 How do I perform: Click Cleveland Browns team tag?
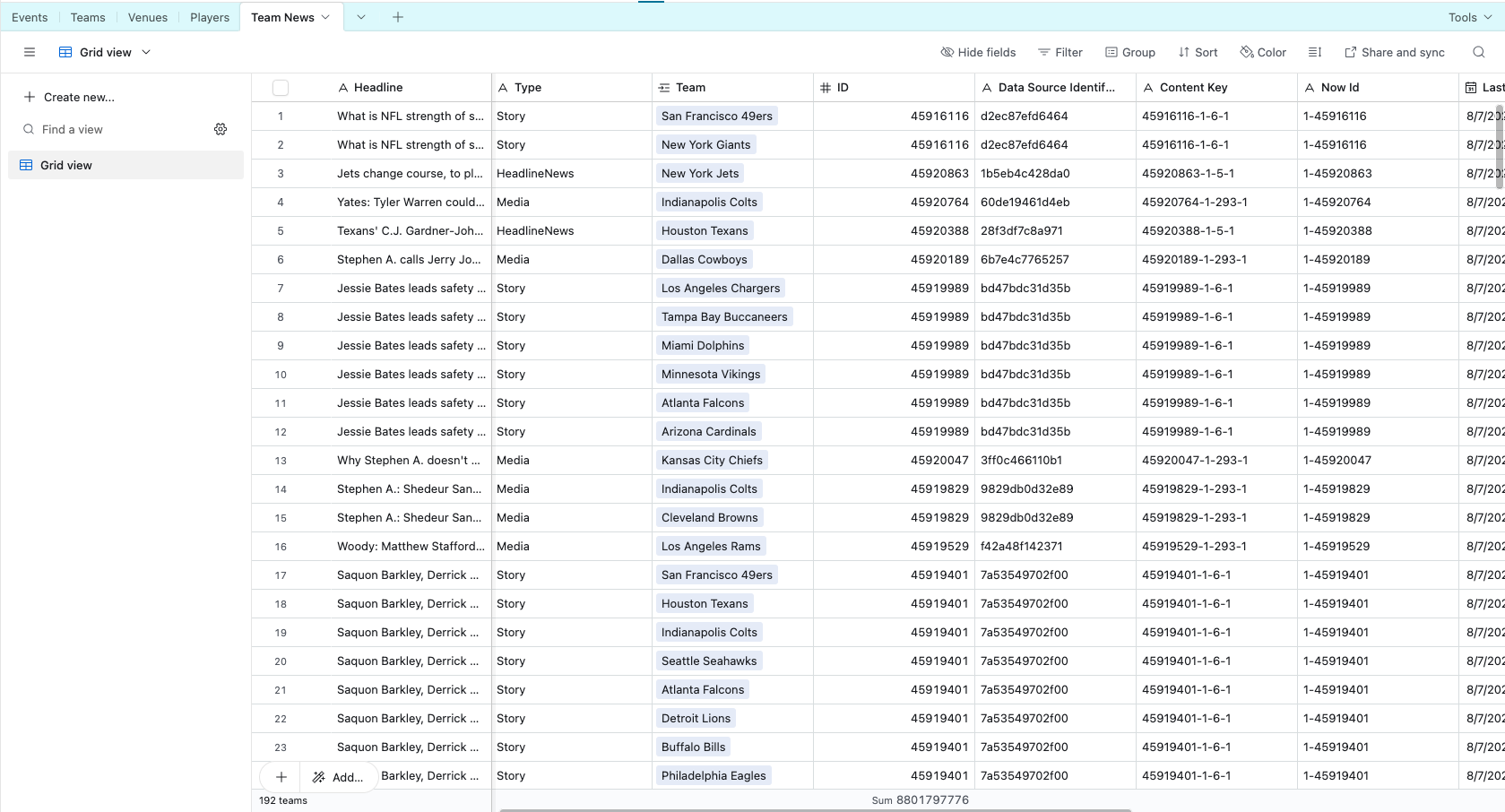[709, 517]
